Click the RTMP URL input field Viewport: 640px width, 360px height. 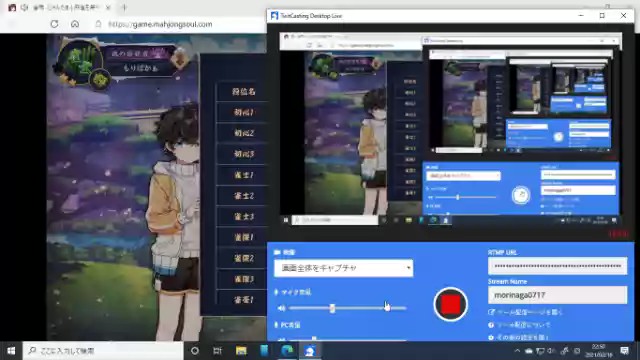point(558,266)
